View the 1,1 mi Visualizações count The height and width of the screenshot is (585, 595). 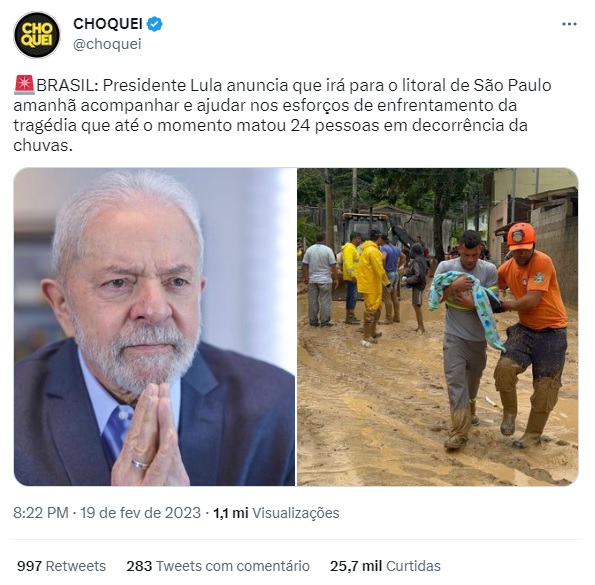click(x=276, y=513)
